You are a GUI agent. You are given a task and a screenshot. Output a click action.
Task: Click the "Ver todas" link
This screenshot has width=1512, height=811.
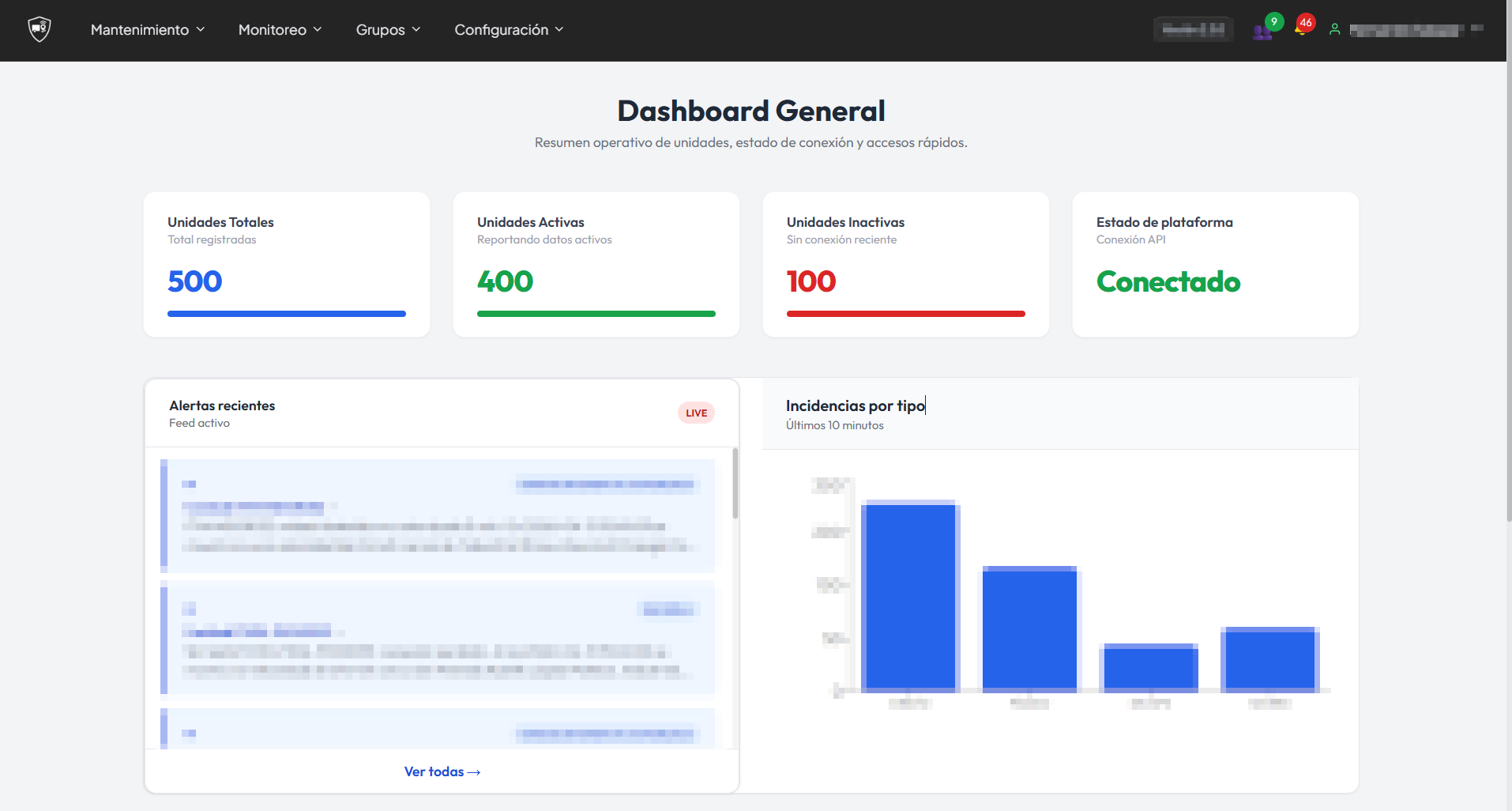442,771
